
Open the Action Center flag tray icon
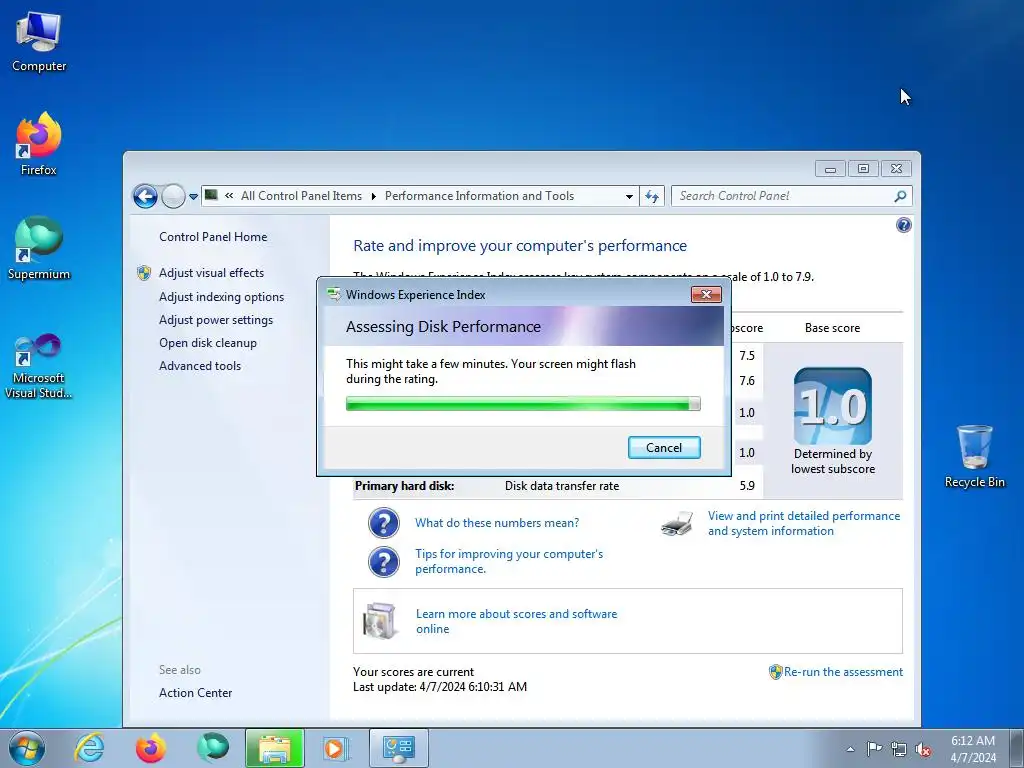point(874,749)
